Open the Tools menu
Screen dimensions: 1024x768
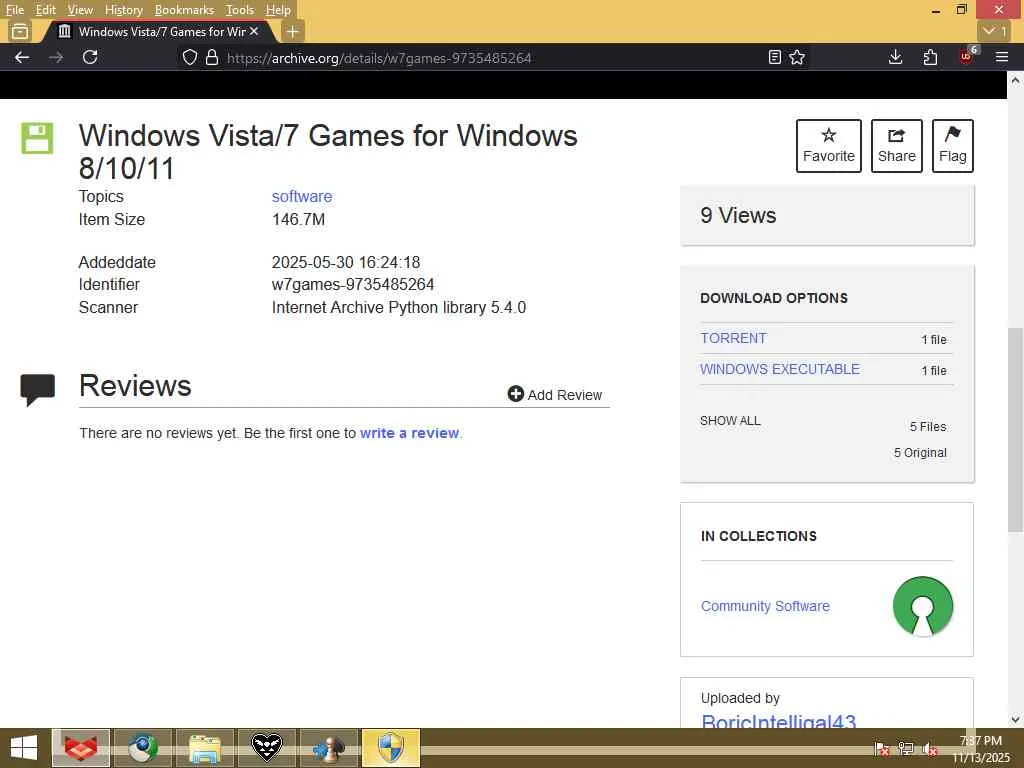click(x=239, y=10)
